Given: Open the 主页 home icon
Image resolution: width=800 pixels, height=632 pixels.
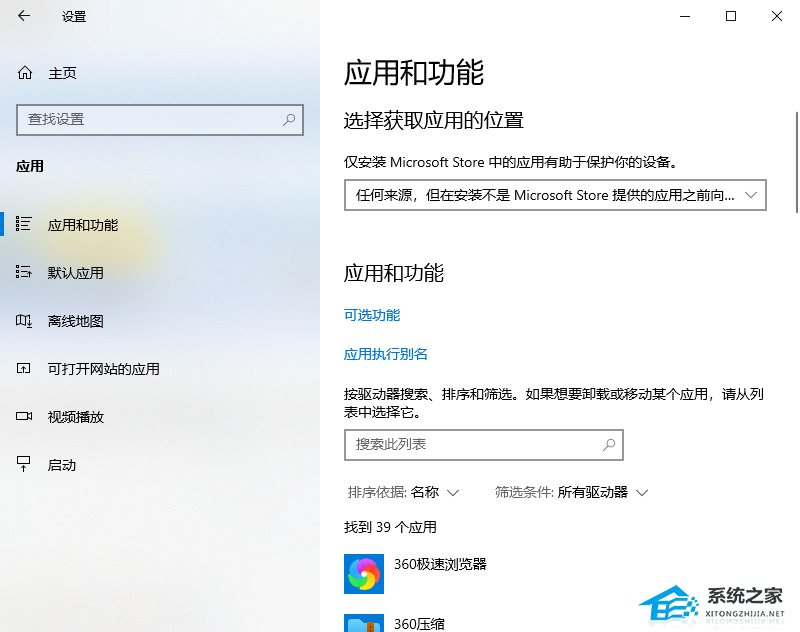Looking at the screenshot, I should pyautogui.click(x=25, y=73).
